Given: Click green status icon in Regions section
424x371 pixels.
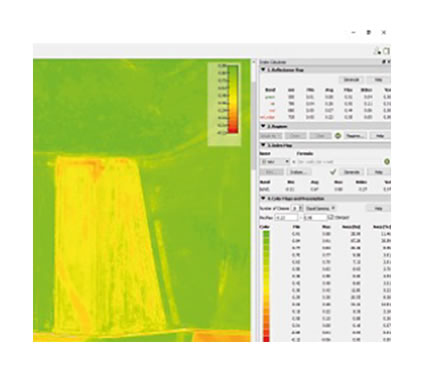Looking at the screenshot, I should coord(338,136).
